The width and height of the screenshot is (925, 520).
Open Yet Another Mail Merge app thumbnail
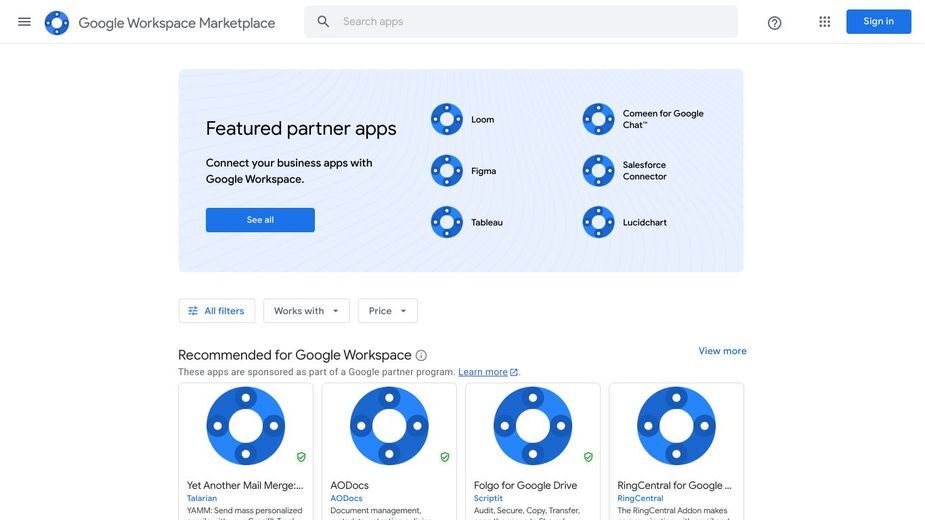245,426
